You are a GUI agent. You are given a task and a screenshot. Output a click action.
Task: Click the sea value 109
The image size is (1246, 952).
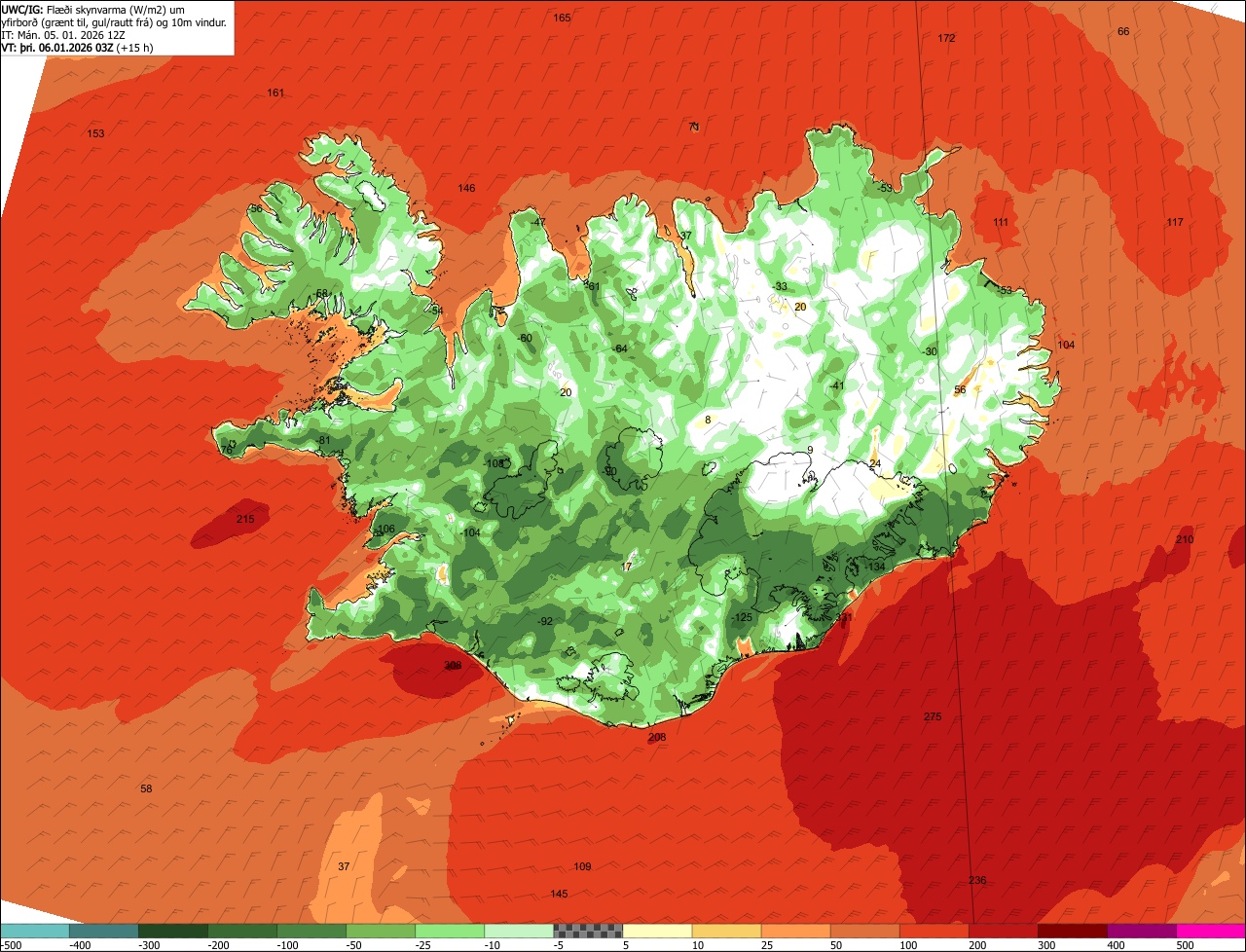[582, 866]
